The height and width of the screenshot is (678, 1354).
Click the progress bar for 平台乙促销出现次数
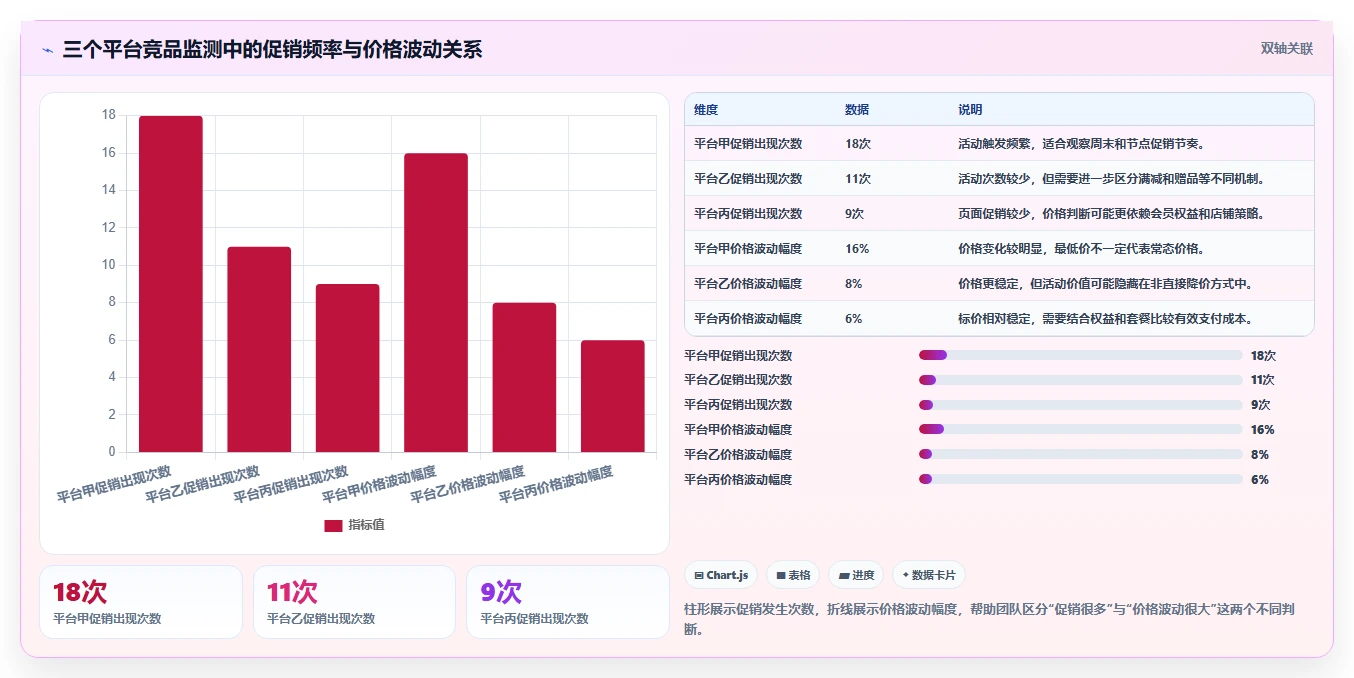pyautogui.click(x=1080, y=380)
